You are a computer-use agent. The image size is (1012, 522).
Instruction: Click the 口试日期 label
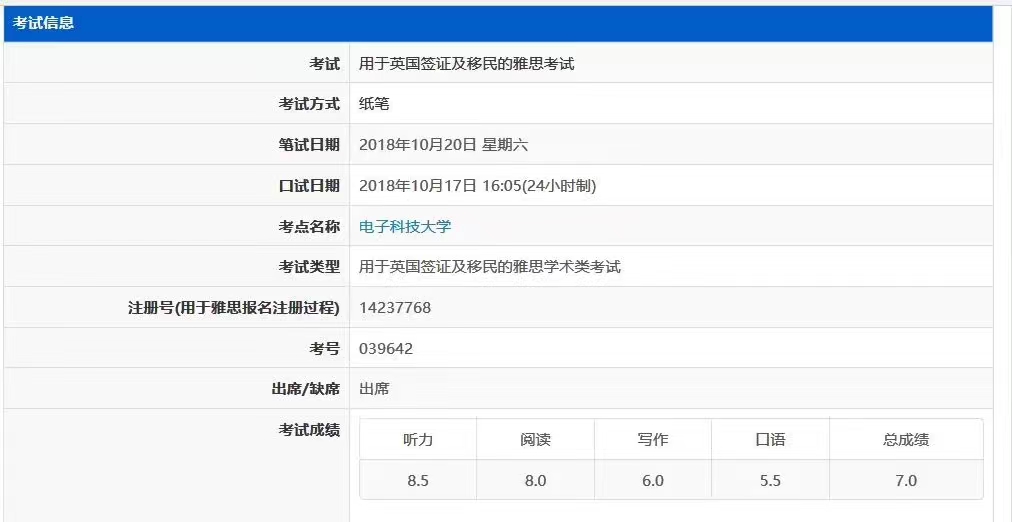[x=309, y=186]
